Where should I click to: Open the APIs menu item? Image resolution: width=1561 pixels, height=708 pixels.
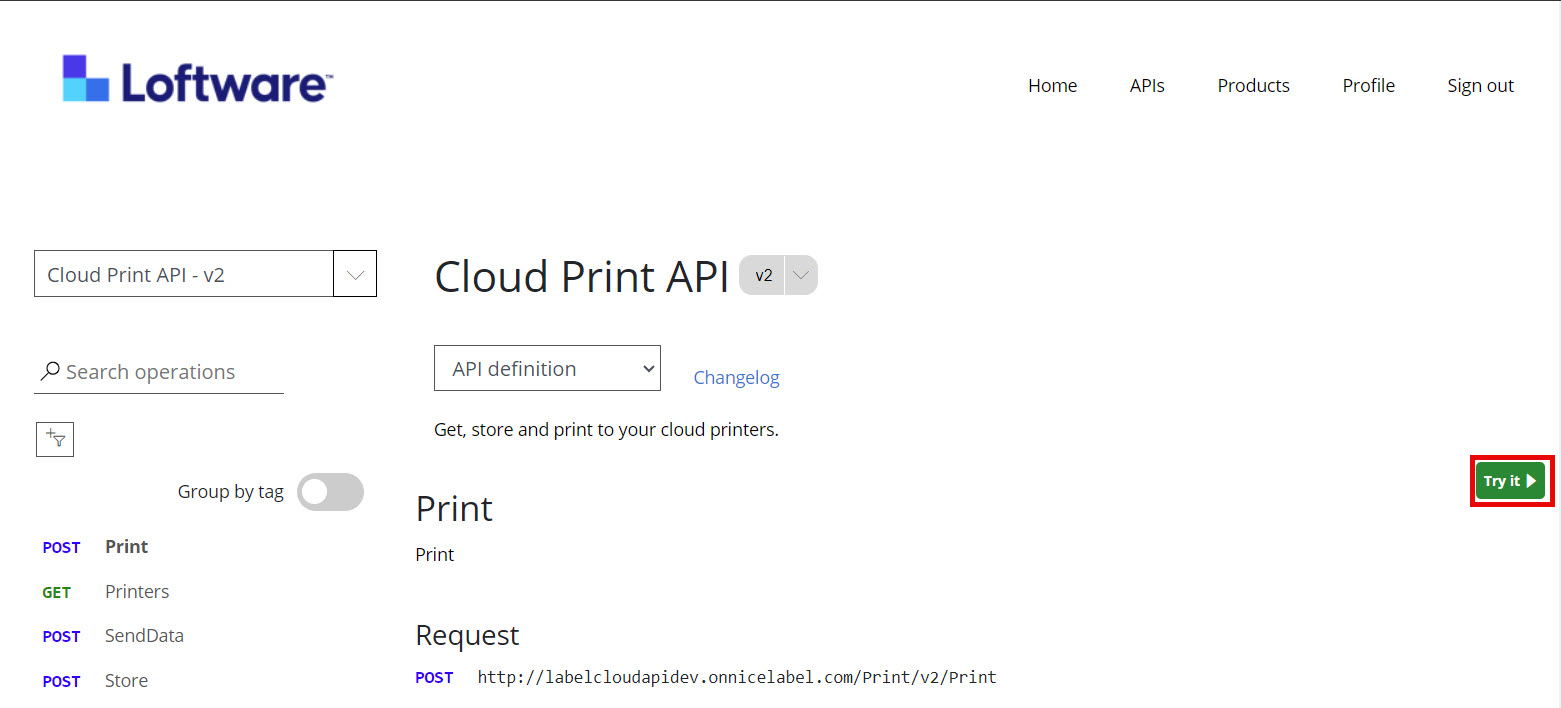pyautogui.click(x=1147, y=86)
